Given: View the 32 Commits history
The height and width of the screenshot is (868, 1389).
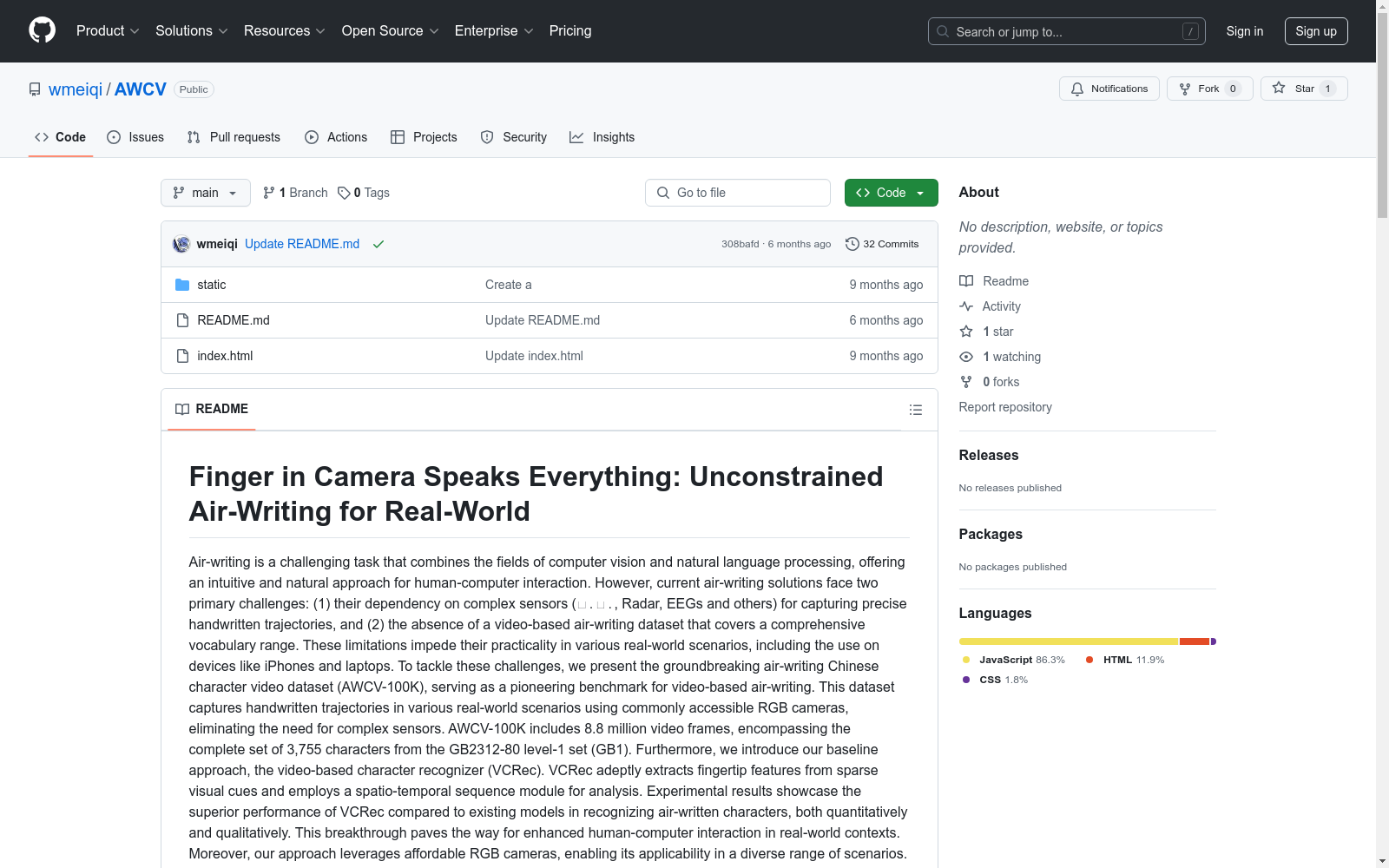Looking at the screenshot, I should pyautogui.click(x=882, y=244).
